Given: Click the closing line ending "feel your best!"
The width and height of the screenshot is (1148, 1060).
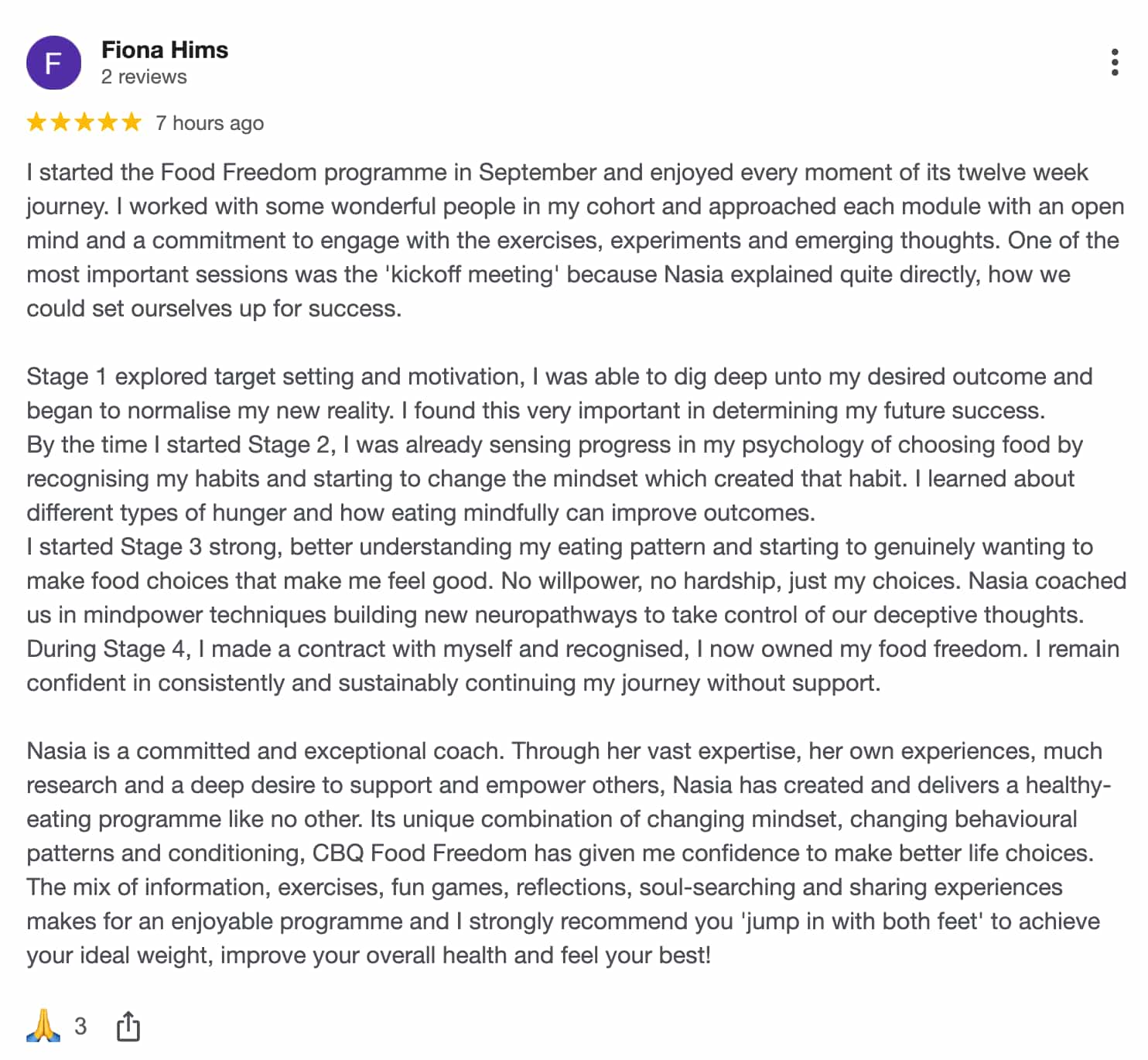Looking at the screenshot, I should pos(368,956).
